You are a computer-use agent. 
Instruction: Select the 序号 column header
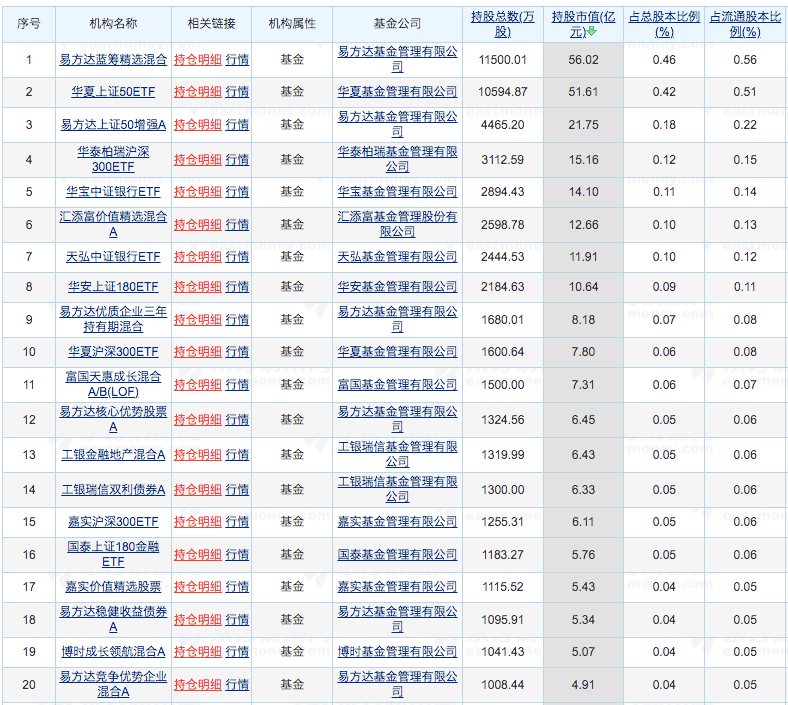[x=29, y=24]
